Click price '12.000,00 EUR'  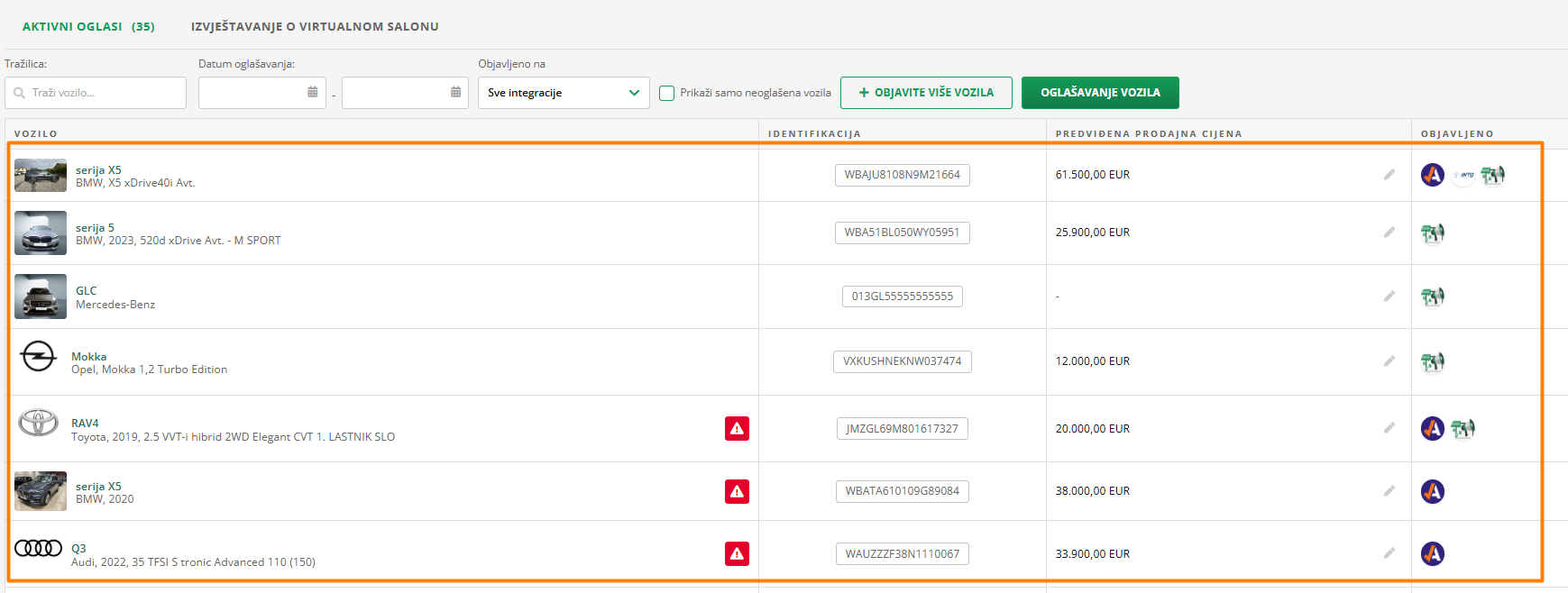coord(1093,361)
